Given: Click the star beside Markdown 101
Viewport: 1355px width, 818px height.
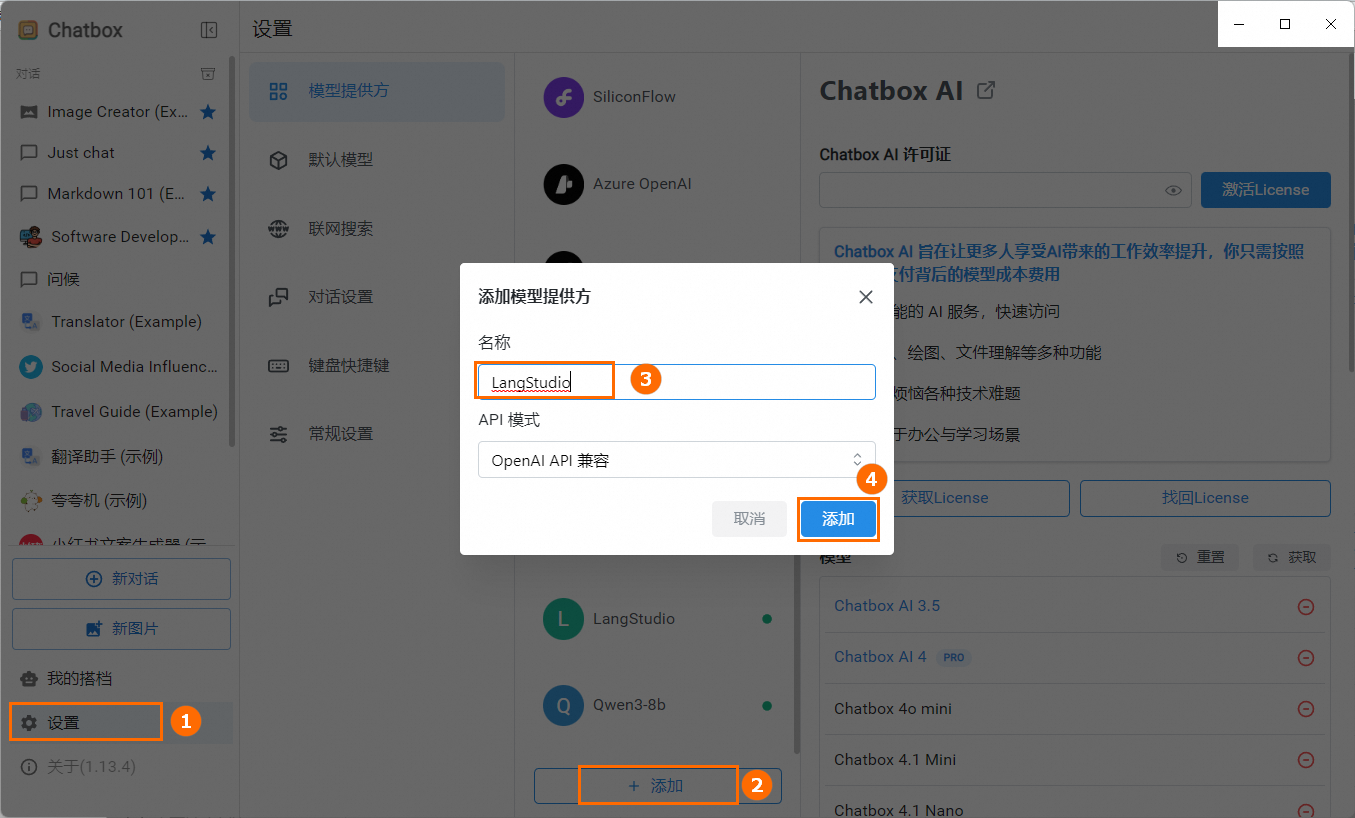Looking at the screenshot, I should [208, 194].
